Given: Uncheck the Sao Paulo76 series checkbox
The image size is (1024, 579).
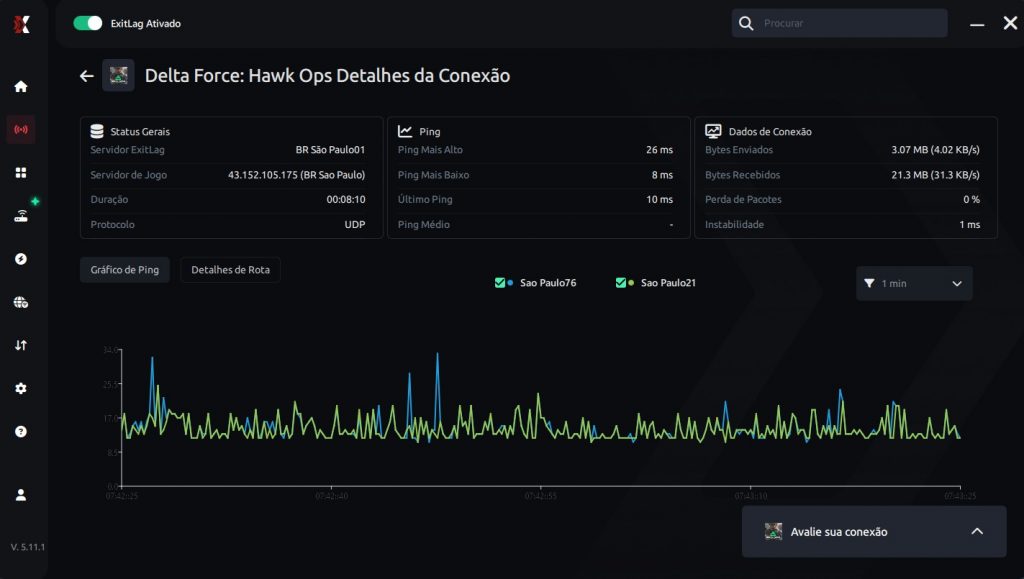Looking at the screenshot, I should click(500, 283).
